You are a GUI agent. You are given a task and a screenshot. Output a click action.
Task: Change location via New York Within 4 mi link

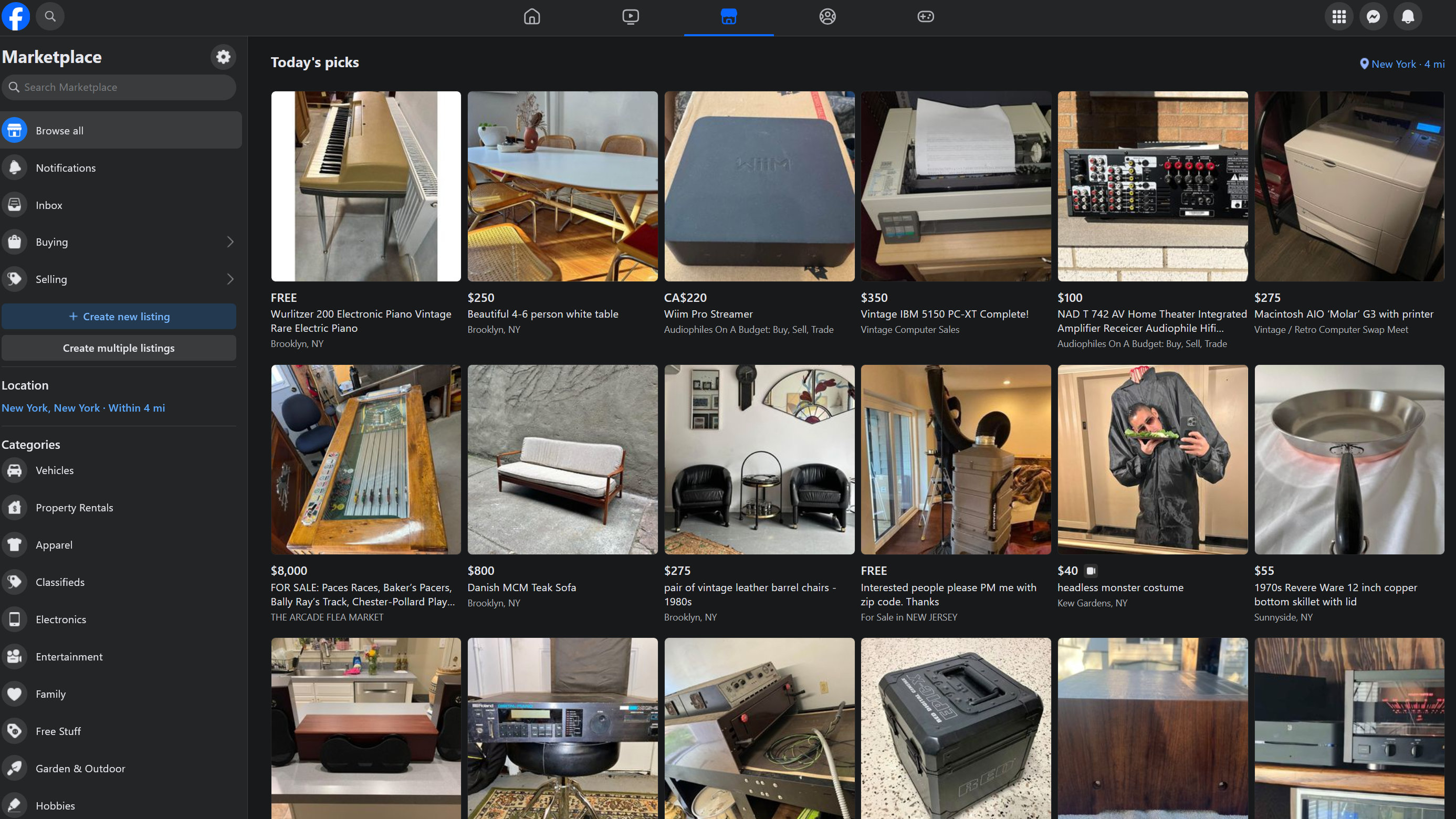click(83, 408)
